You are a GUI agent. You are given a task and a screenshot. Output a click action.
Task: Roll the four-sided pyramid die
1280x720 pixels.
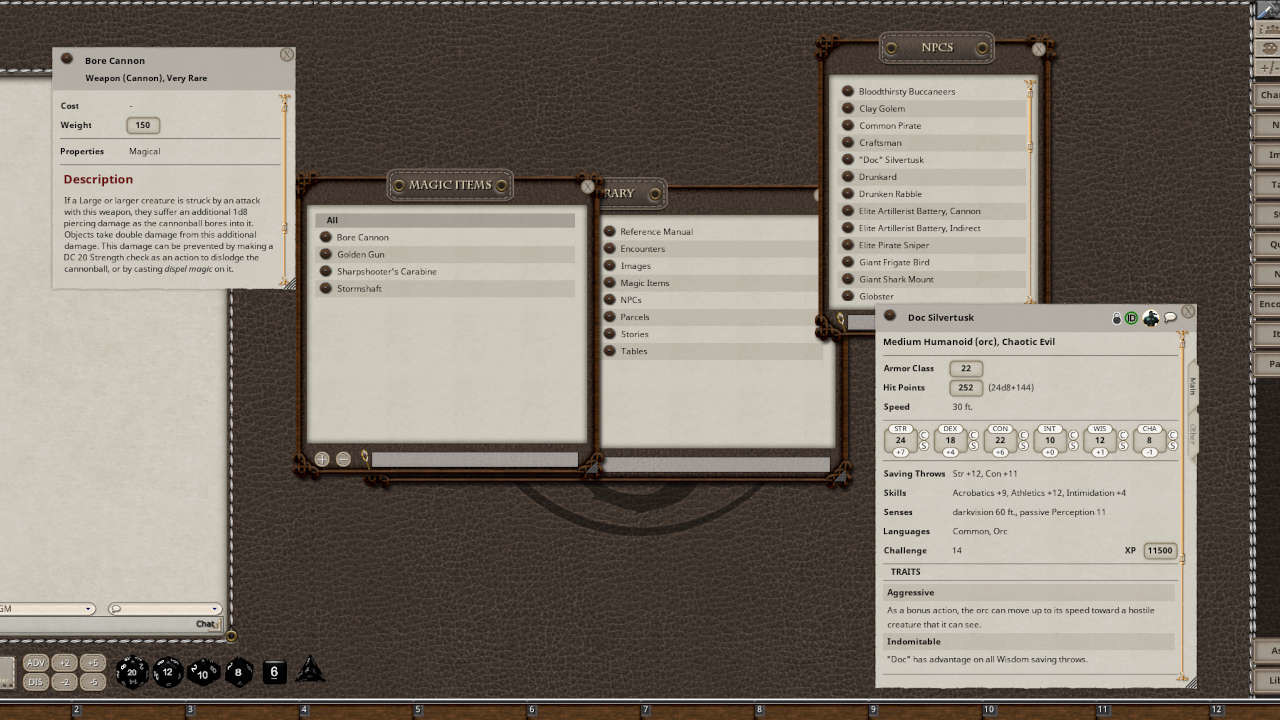(310, 673)
